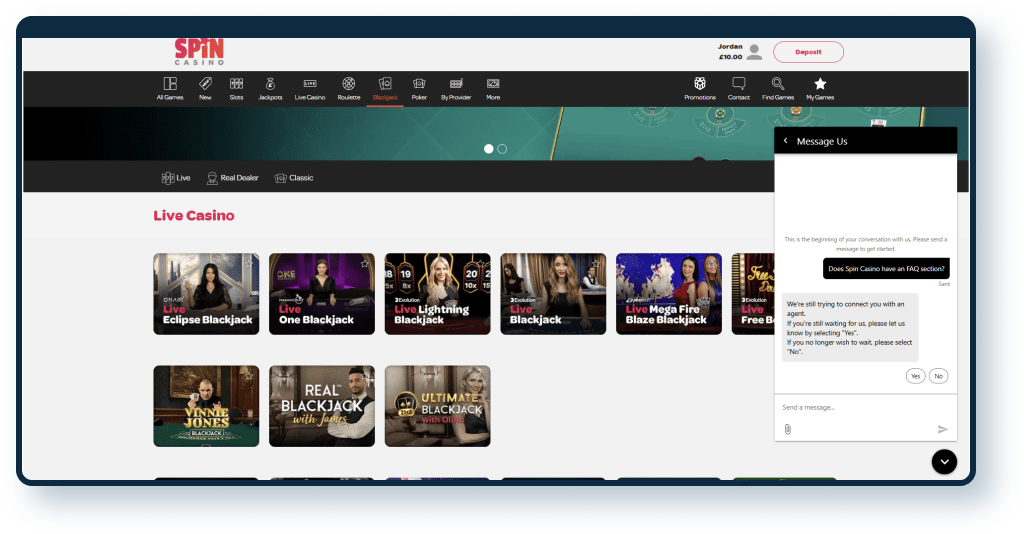Favorite Evolution Live Blackjack with star
The height and width of the screenshot is (534, 1024).
coord(596,264)
